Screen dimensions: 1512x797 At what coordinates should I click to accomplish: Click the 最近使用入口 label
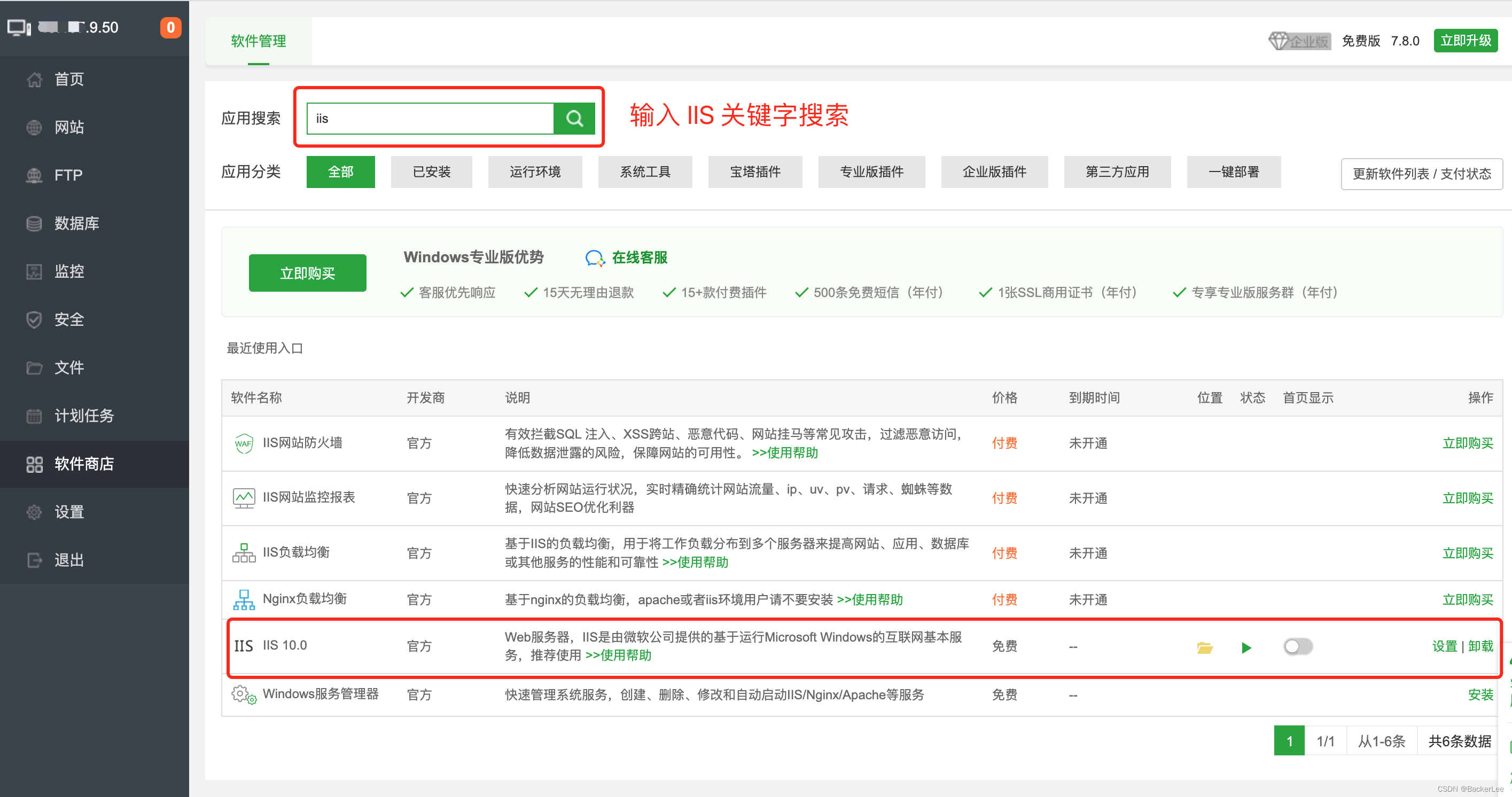264,349
